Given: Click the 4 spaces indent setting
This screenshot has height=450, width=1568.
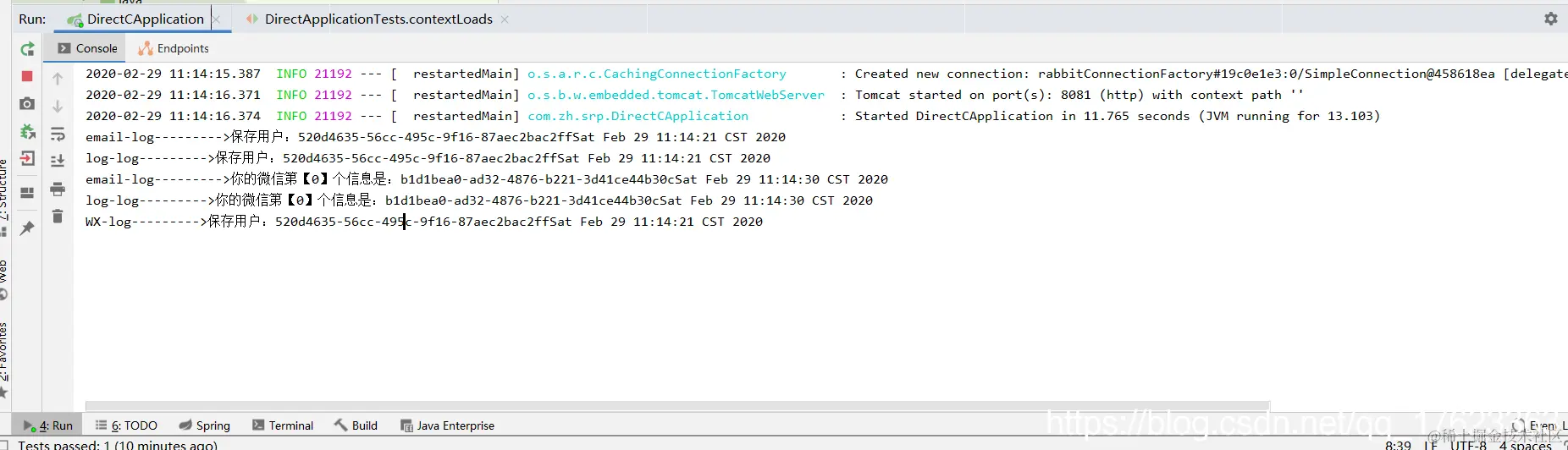Looking at the screenshot, I should click(1525, 445).
